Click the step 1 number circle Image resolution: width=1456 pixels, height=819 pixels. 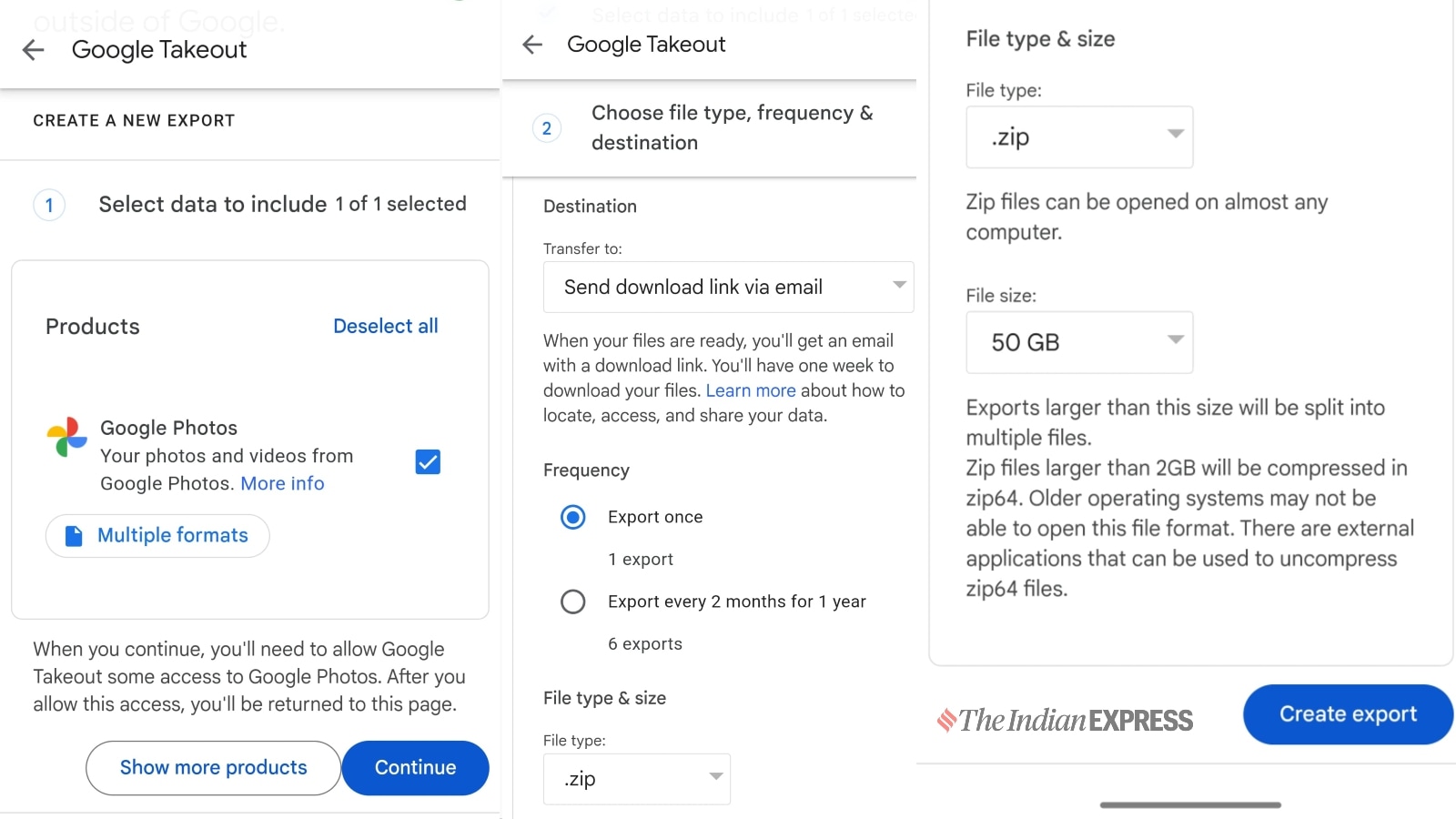tap(49, 205)
